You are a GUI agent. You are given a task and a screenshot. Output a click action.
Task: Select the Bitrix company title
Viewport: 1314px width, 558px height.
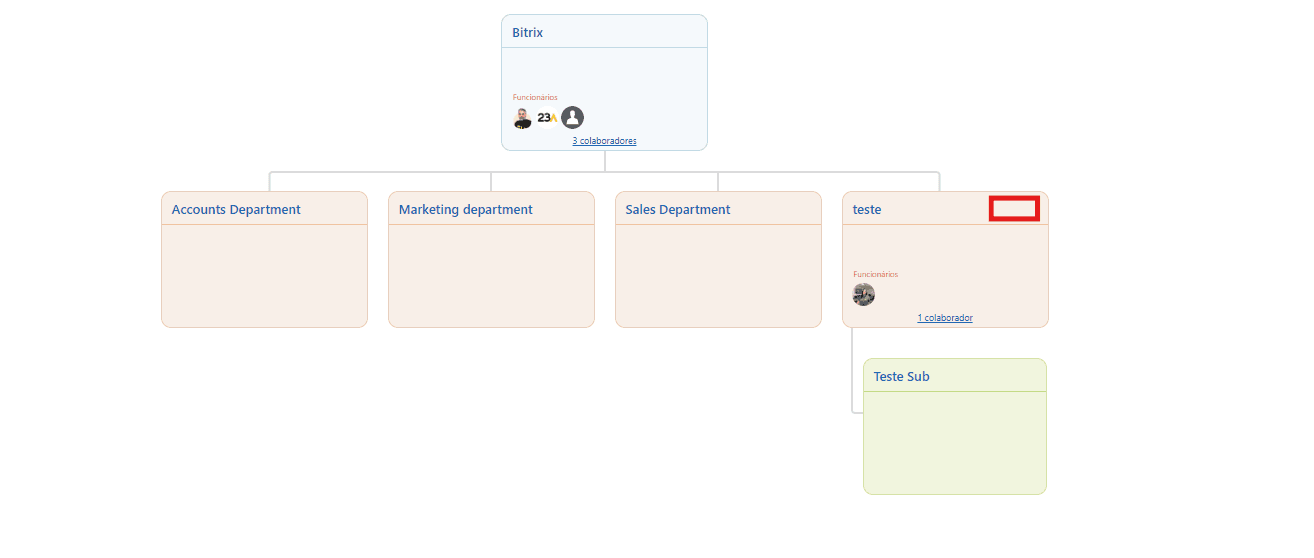point(528,33)
